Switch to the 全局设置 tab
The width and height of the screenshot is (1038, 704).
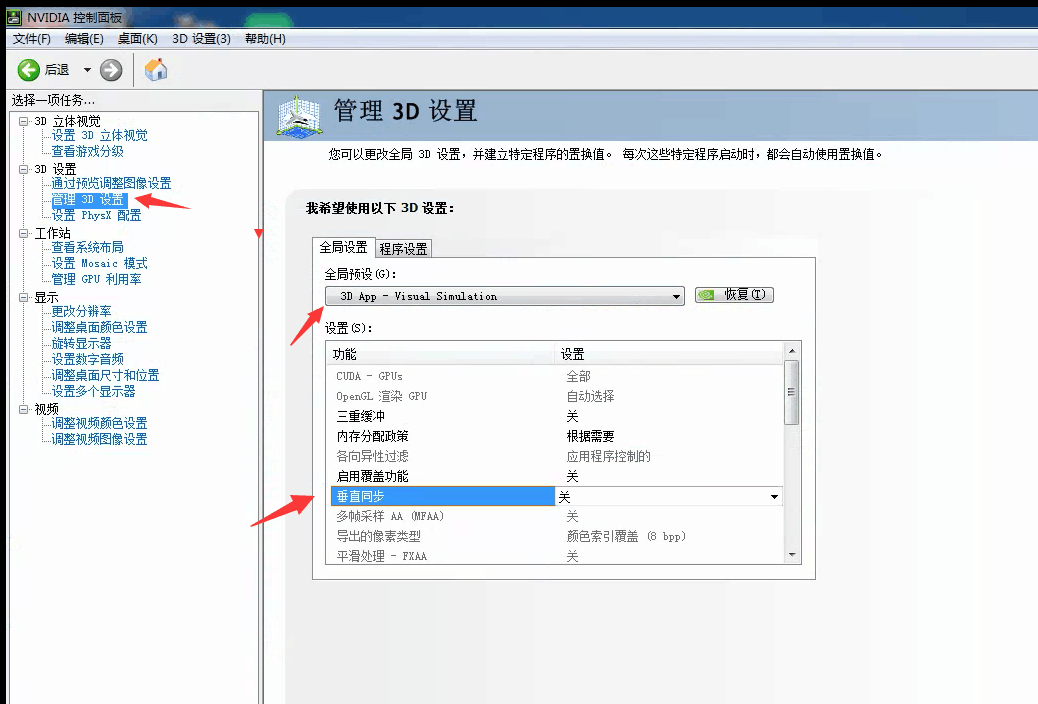343,247
